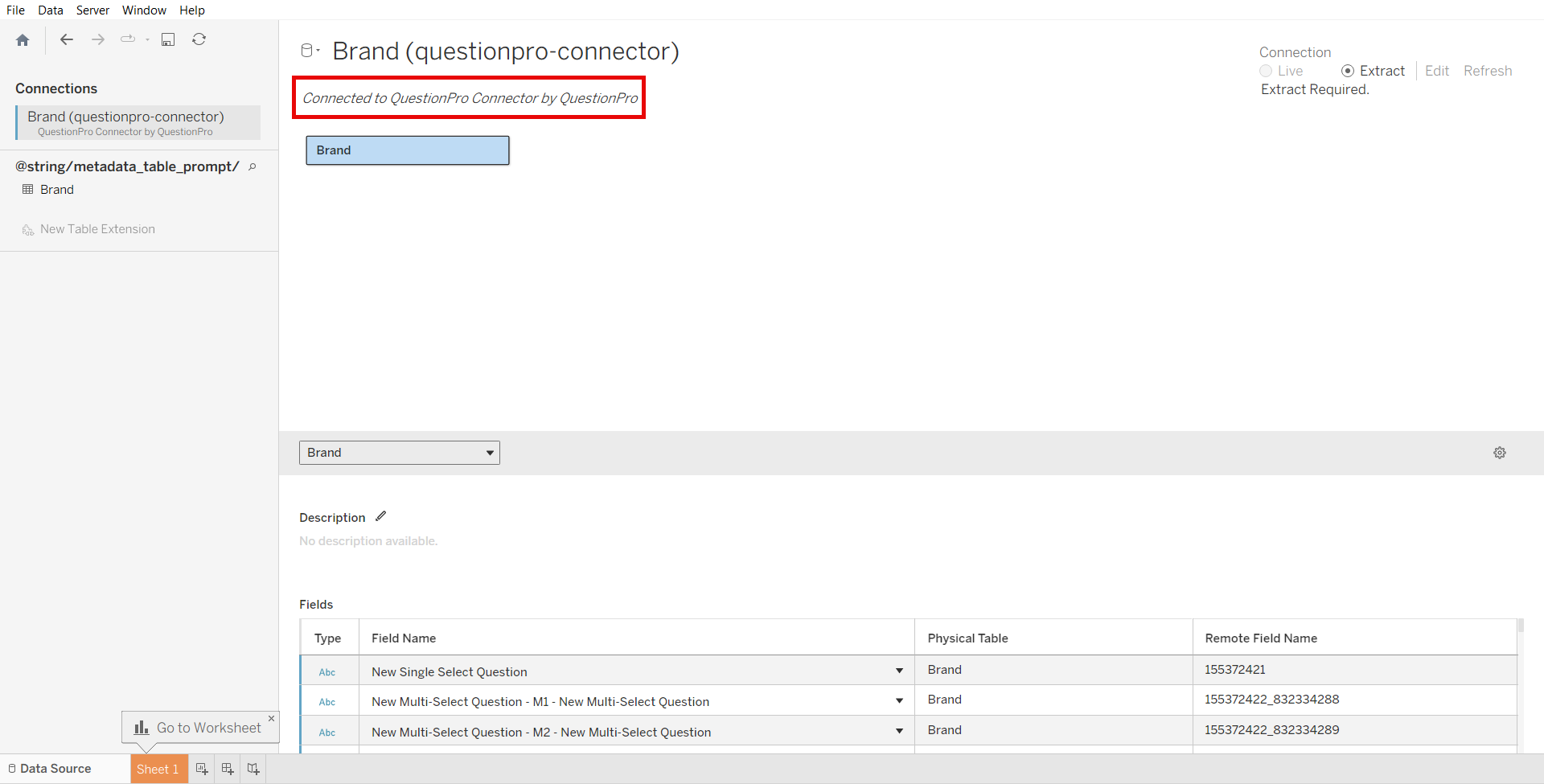Open the Window menu

[144, 10]
